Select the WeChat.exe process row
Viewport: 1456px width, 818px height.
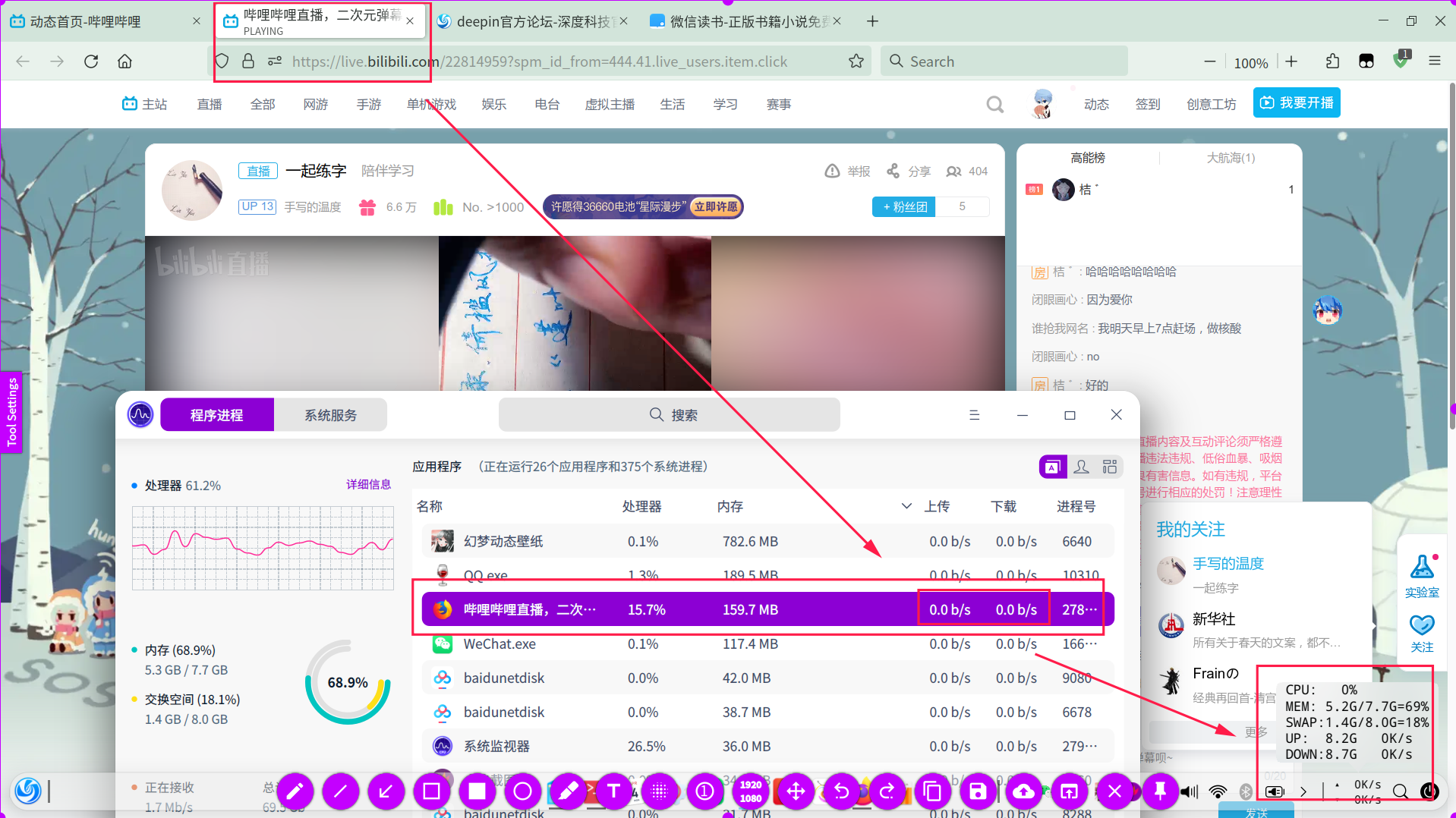pyautogui.click(x=767, y=643)
